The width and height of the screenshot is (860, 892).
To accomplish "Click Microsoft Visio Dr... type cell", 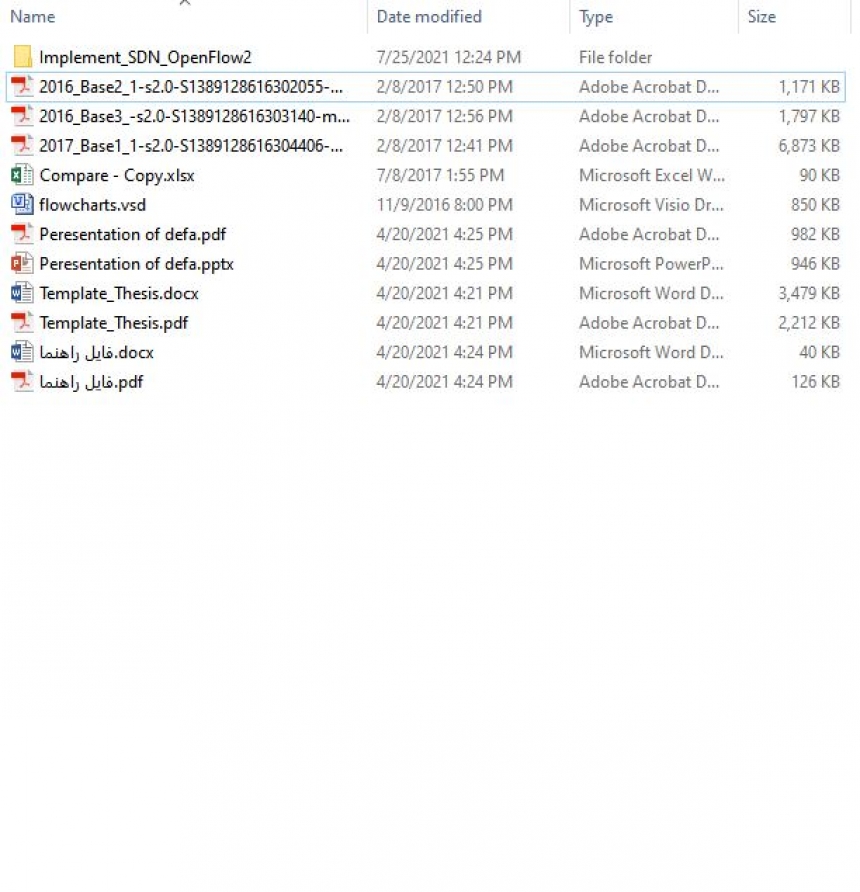I will point(651,205).
